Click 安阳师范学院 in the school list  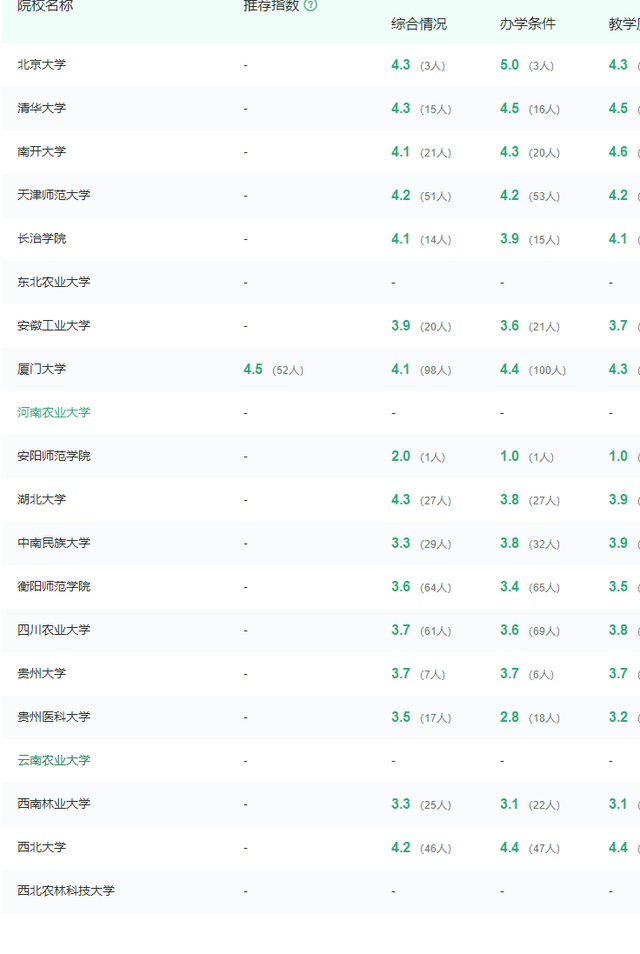[x=54, y=456]
